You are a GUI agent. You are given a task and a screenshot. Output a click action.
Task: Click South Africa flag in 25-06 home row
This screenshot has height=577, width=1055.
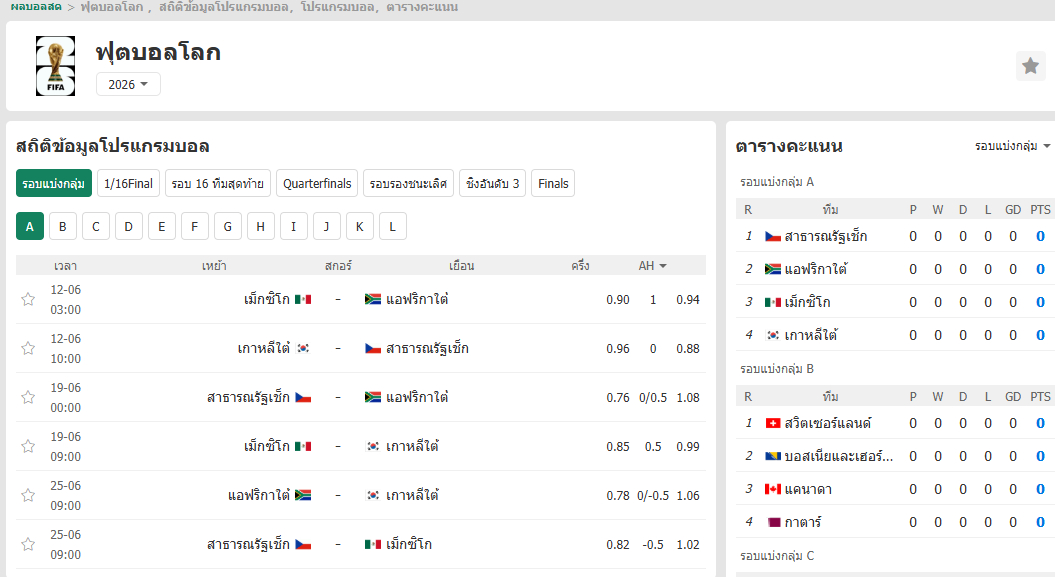click(303, 496)
